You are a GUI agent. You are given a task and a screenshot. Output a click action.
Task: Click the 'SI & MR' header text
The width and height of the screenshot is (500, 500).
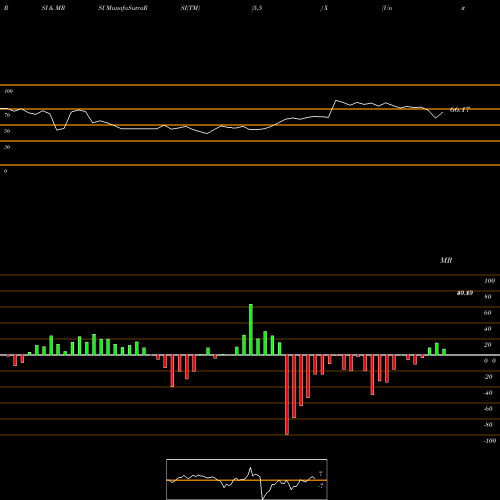coord(53,8)
